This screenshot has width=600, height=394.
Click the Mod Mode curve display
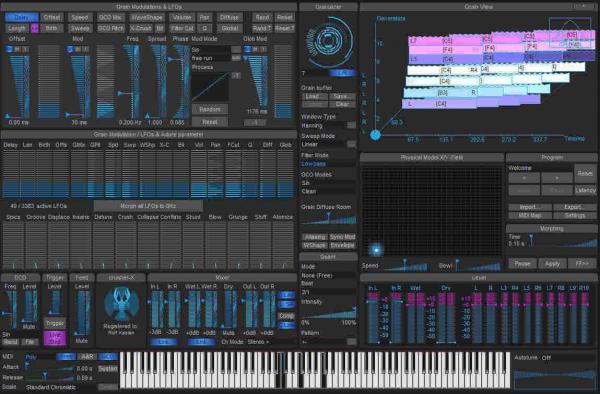[210, 87]
